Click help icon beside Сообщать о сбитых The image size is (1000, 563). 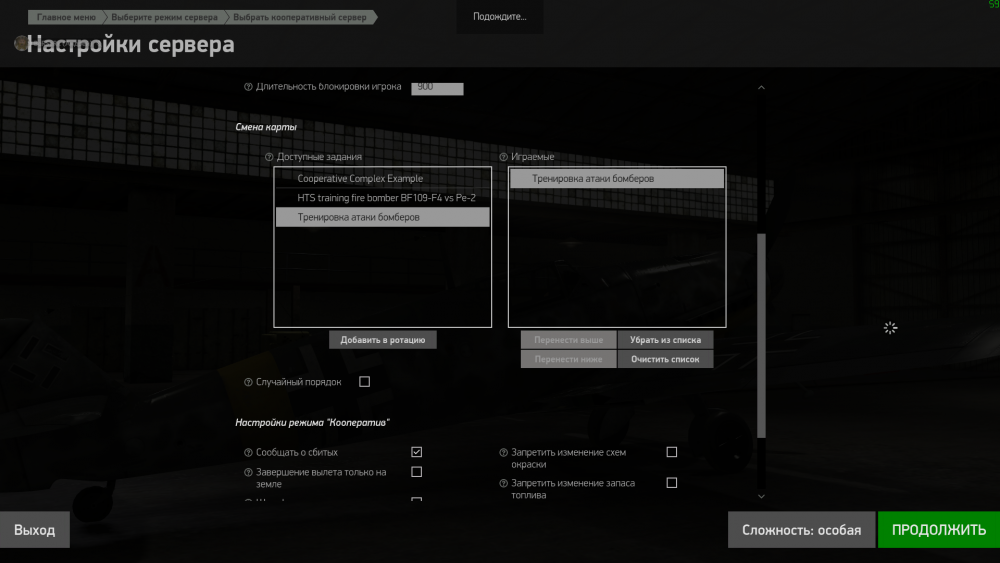click(x=248, y=452)
